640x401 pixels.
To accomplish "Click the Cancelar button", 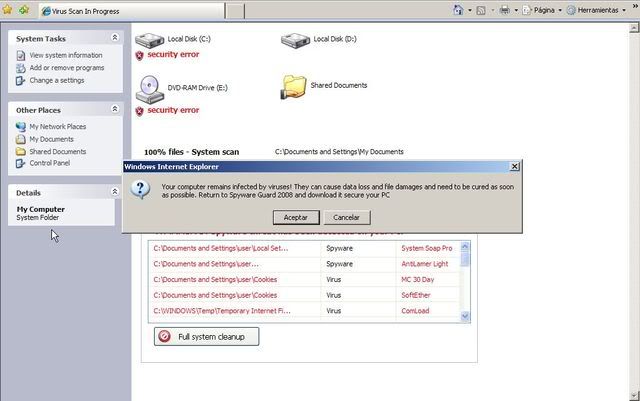I will tap(347, 217).
